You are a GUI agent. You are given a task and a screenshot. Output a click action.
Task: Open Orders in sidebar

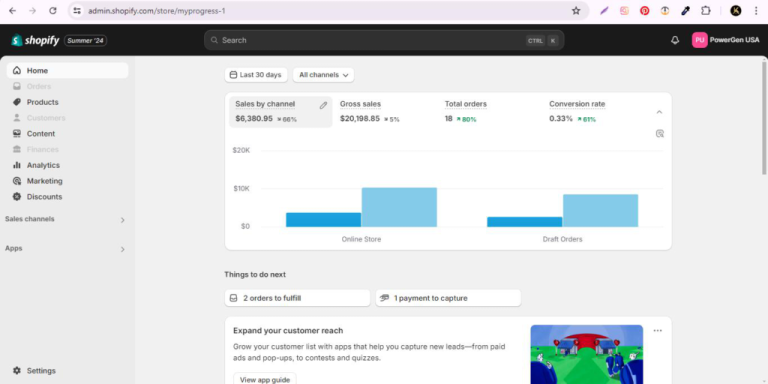coord(68,86)
